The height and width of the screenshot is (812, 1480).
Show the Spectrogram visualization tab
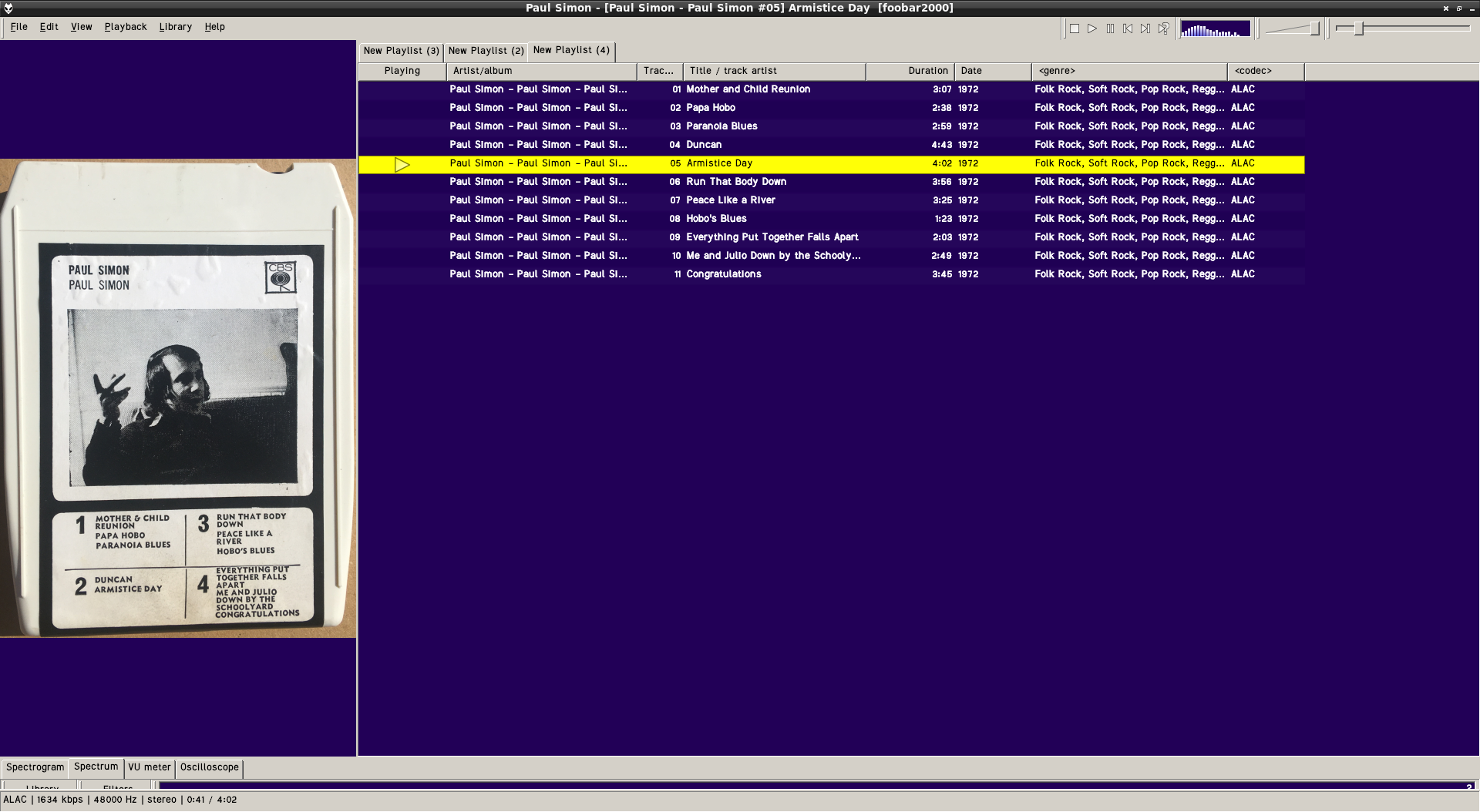pyautogui.click(x=35, y=767)
